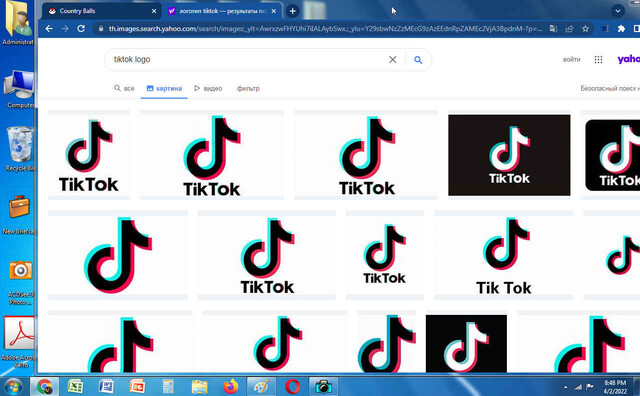Bookmark this page with the star icon
The image size is (640, 396).
[585, 29]
